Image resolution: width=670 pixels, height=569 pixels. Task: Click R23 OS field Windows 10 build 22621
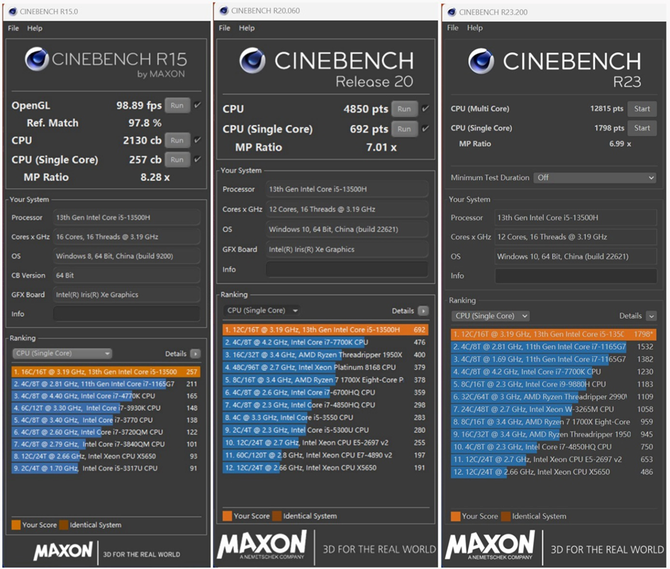click(x=576, y=257)
